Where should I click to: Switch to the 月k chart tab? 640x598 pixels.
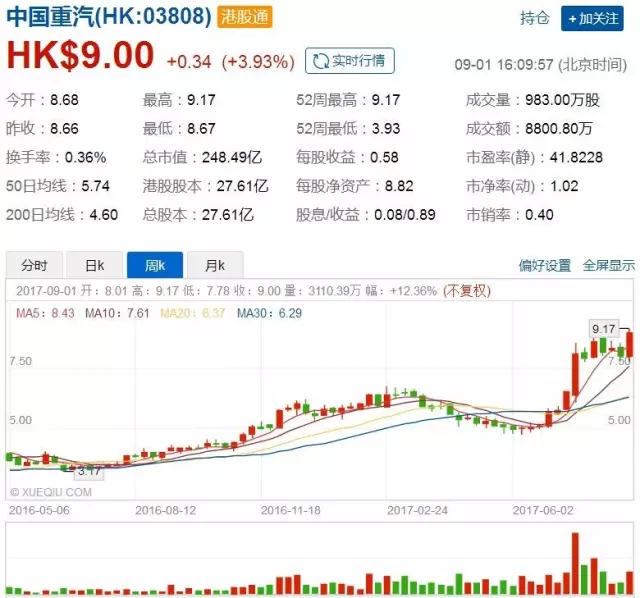[216, 266]
